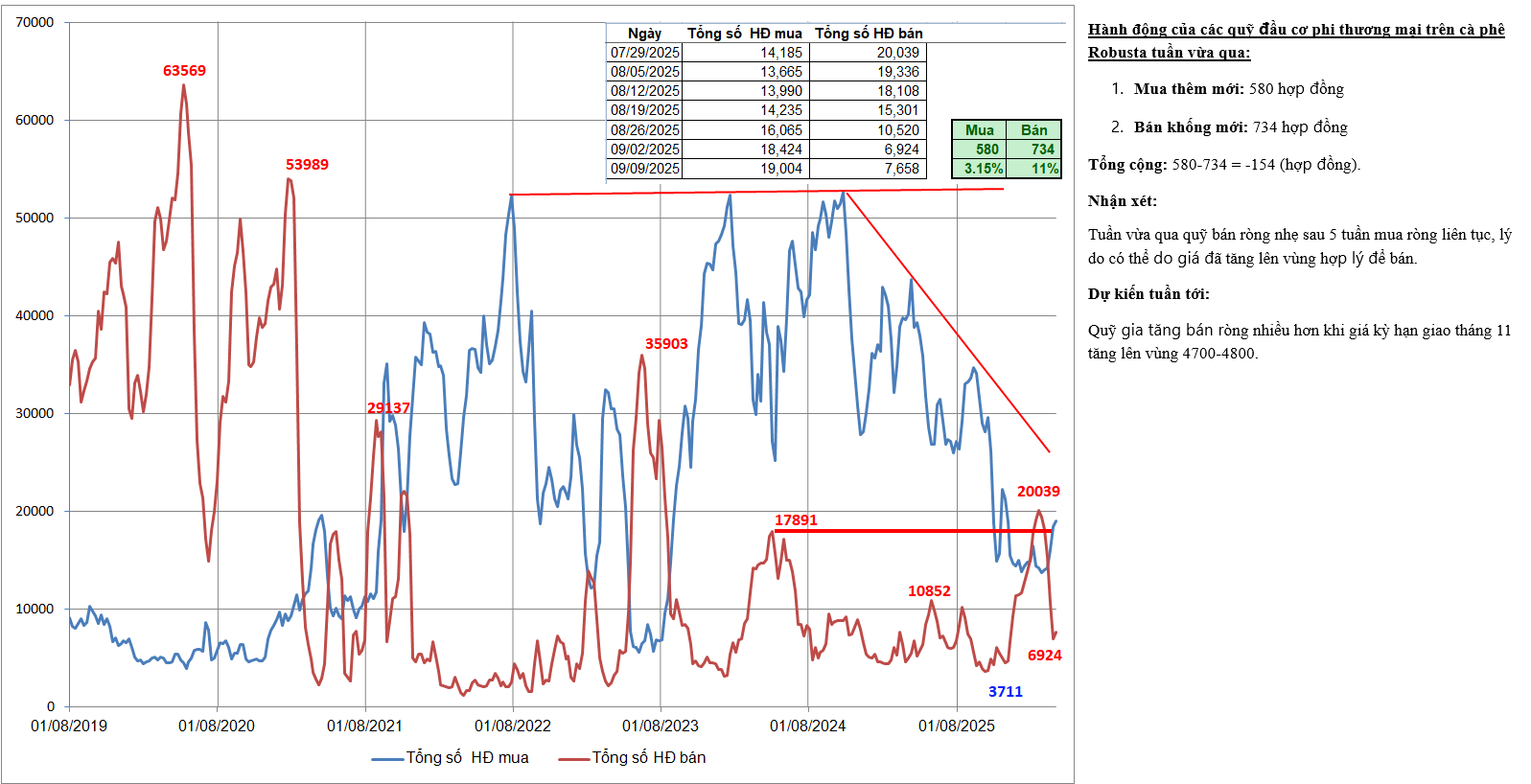Screen dimensions: 1531x784
Task: Click the 17891 label above horizontal line
Action: [796, 520]
